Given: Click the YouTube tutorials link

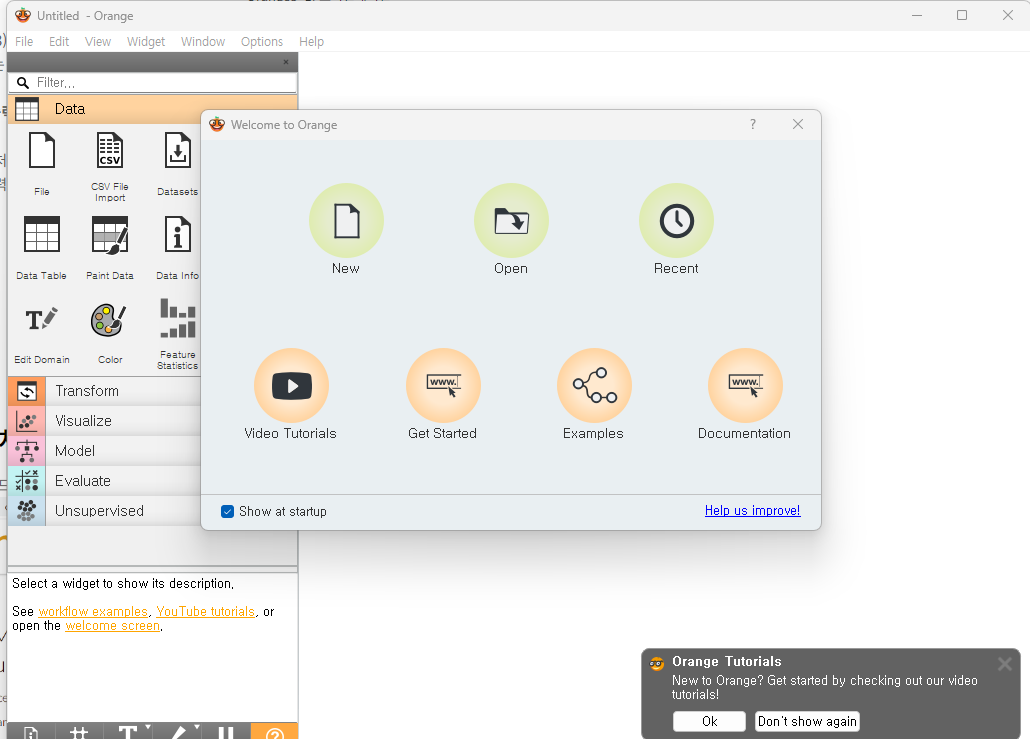Looking at the screenshot, I should point(206,612).
